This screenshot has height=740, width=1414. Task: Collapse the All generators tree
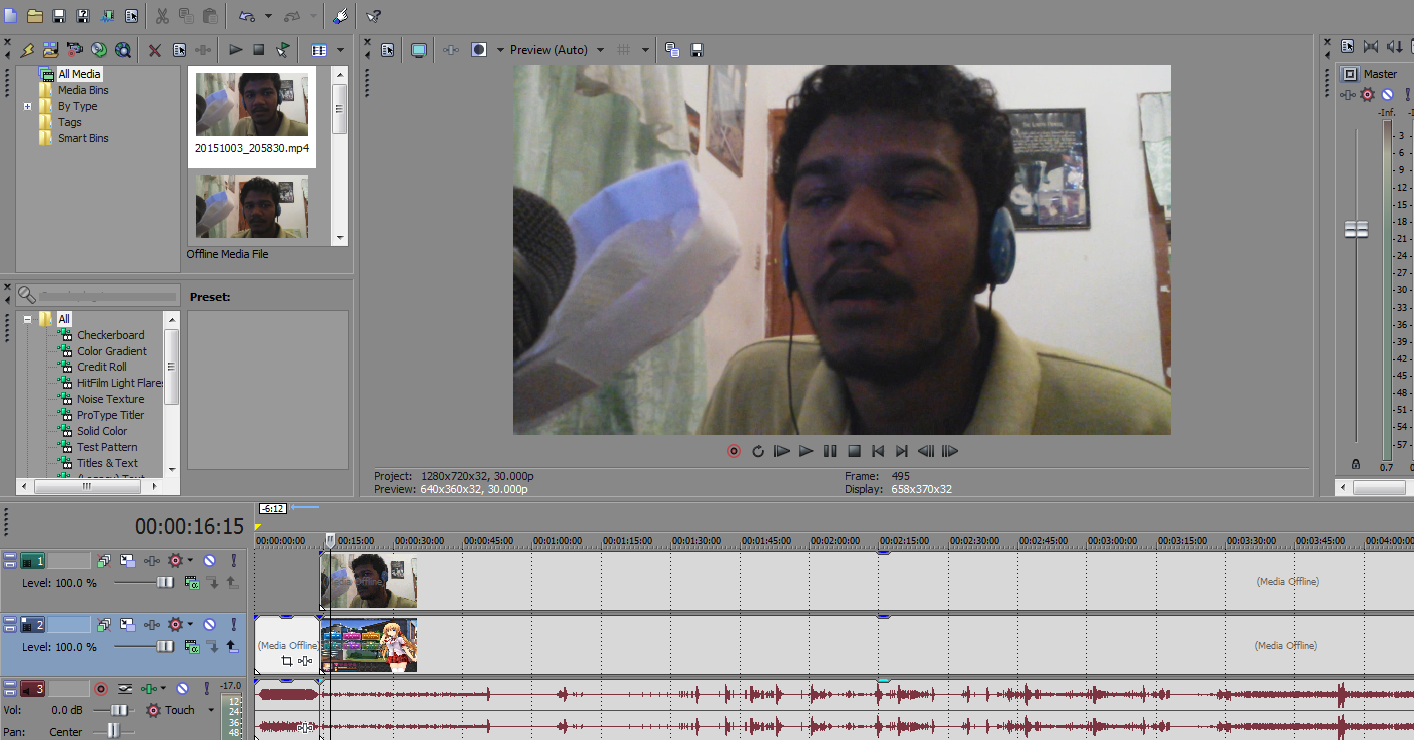coord(28,319)
